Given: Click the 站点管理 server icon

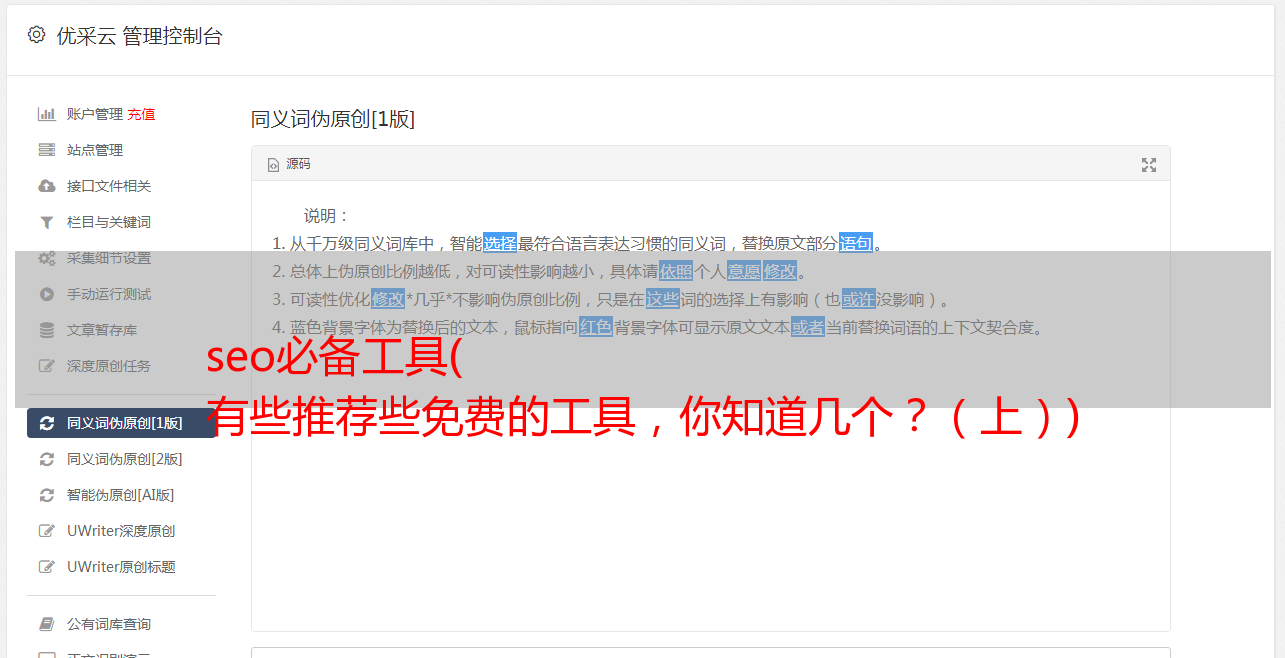Looking at the screenshot, I should (46, 150).
